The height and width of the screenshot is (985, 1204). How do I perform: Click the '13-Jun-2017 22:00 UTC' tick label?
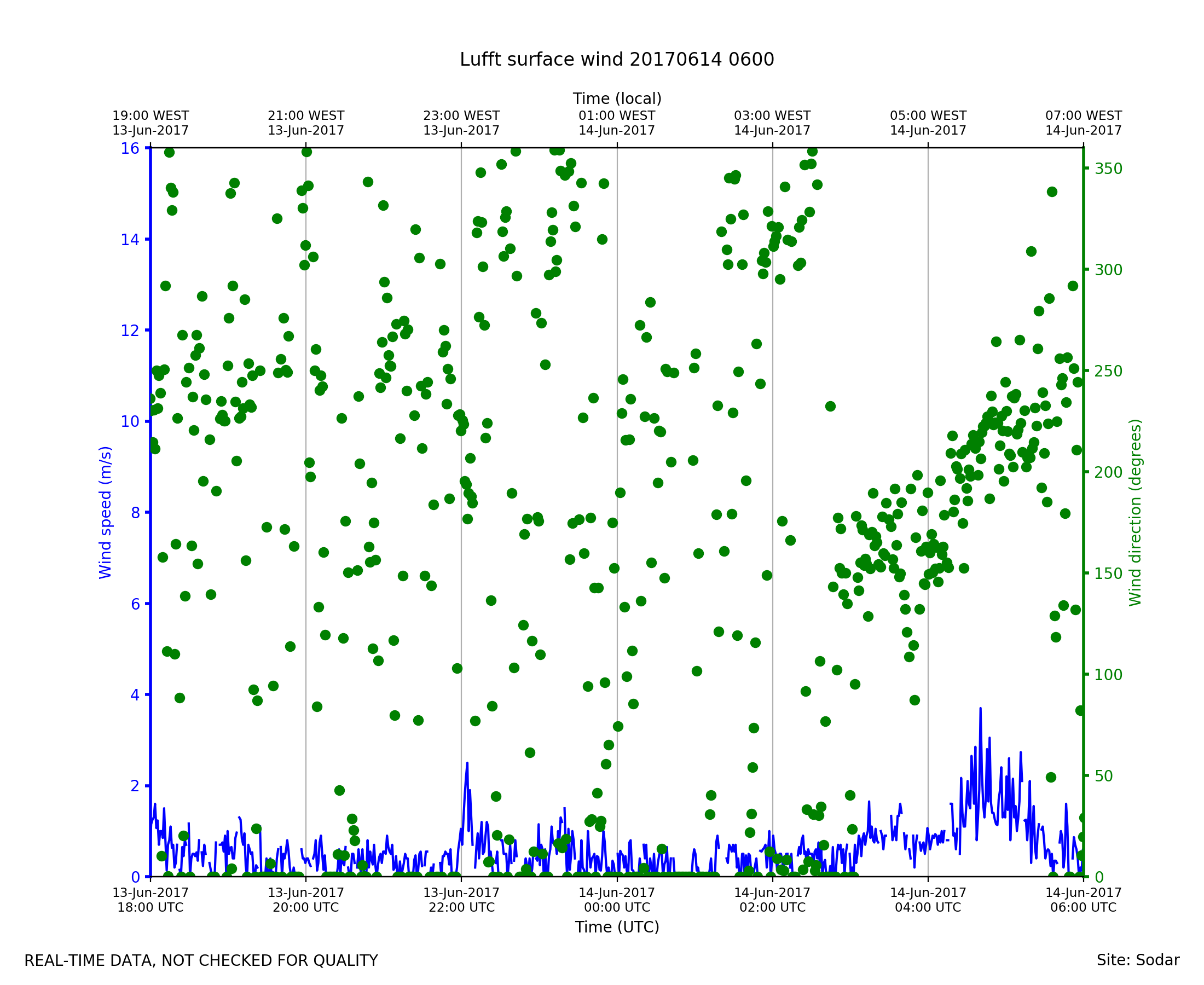pos(461,900)
